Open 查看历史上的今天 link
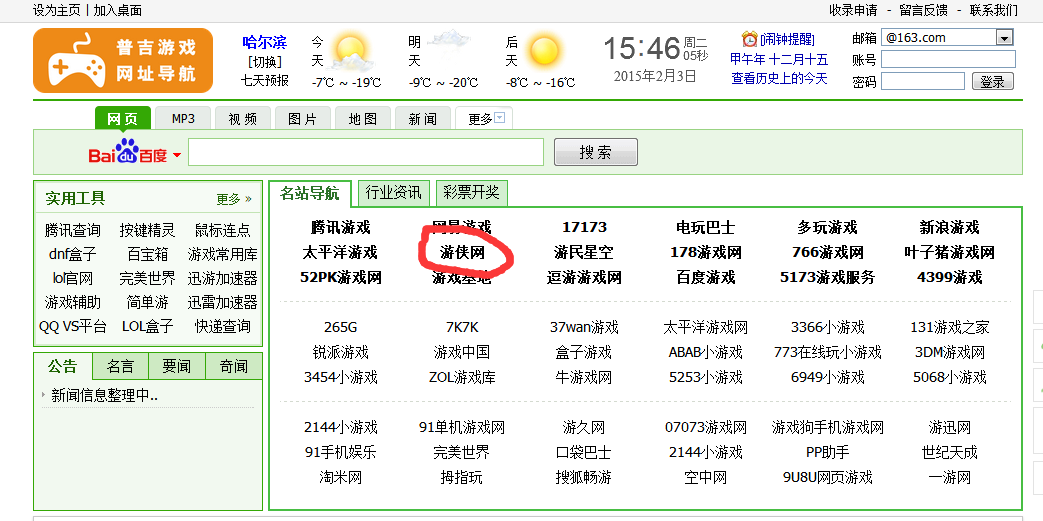The width and height of the screenshot is (1043, 521). [780, 79]
